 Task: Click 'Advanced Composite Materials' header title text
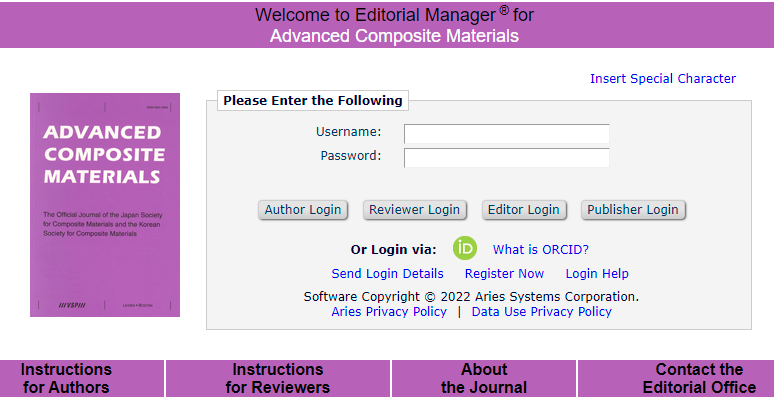394,36
